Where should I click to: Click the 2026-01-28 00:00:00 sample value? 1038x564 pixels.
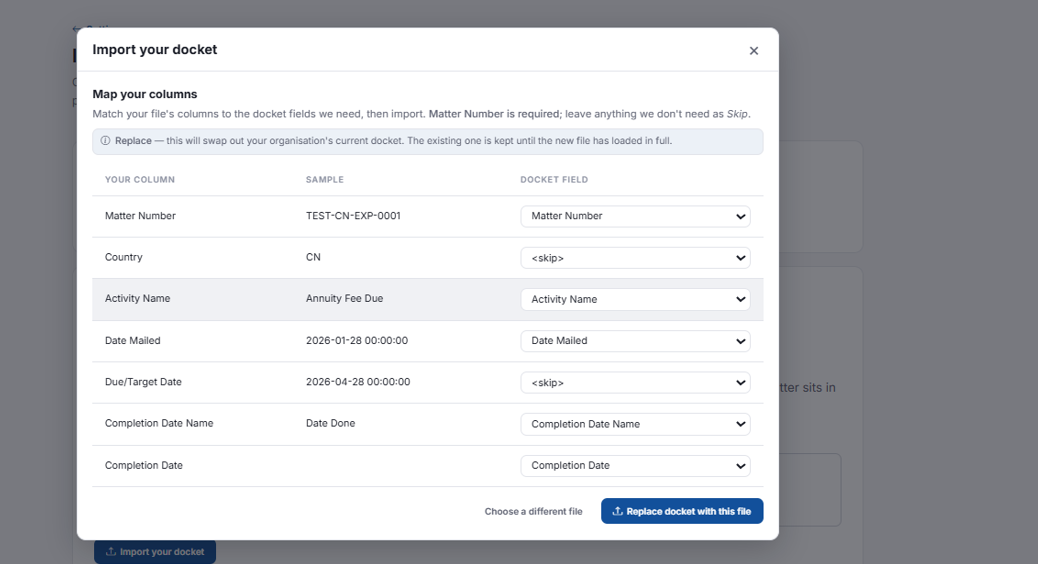coord(357,341)
